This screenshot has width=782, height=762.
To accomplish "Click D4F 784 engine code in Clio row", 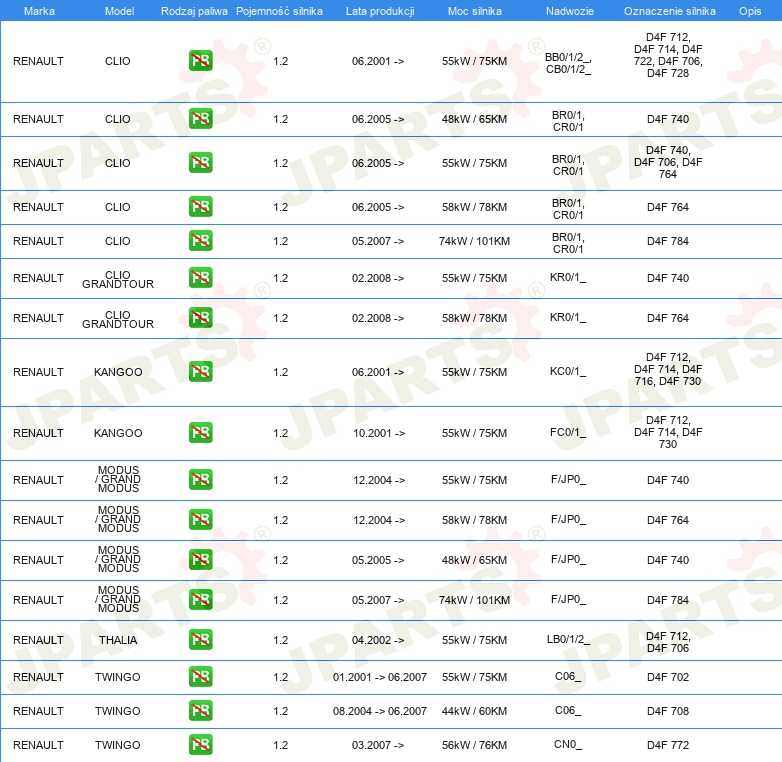I will 668,241.
